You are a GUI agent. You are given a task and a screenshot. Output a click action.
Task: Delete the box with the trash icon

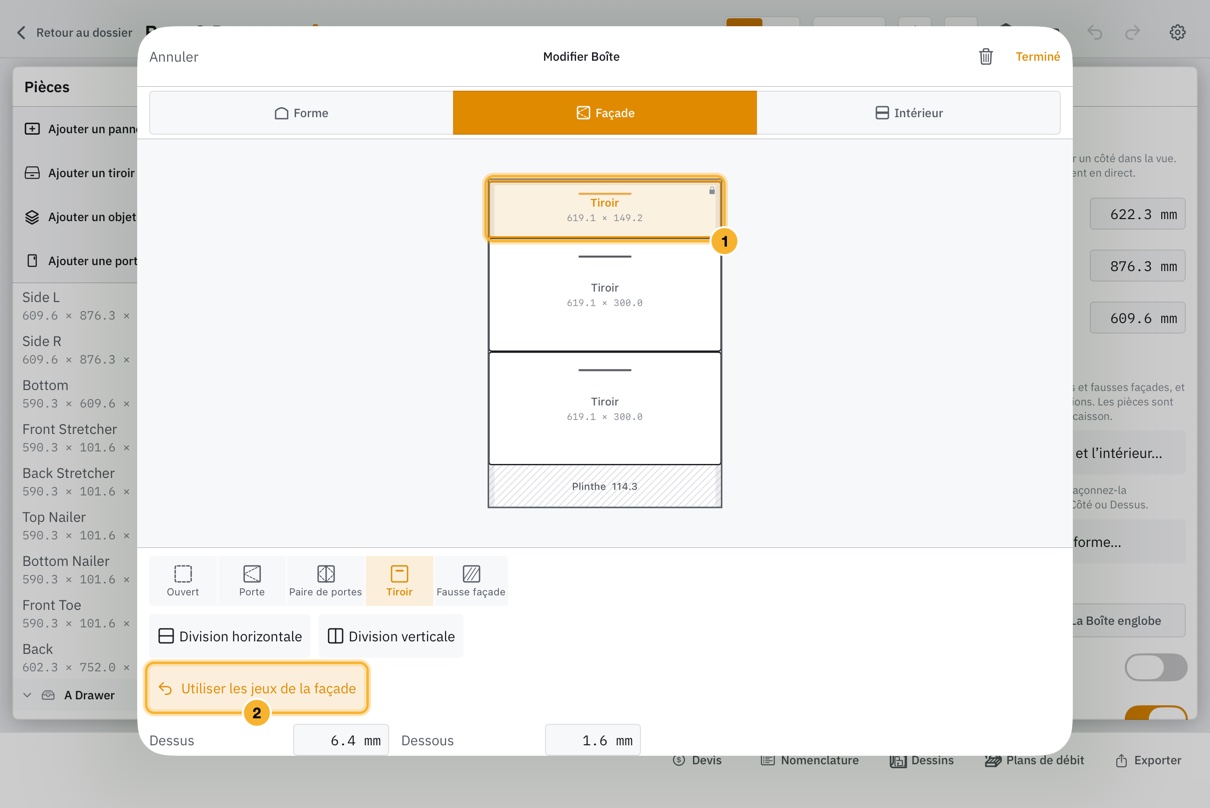(985, 57)
